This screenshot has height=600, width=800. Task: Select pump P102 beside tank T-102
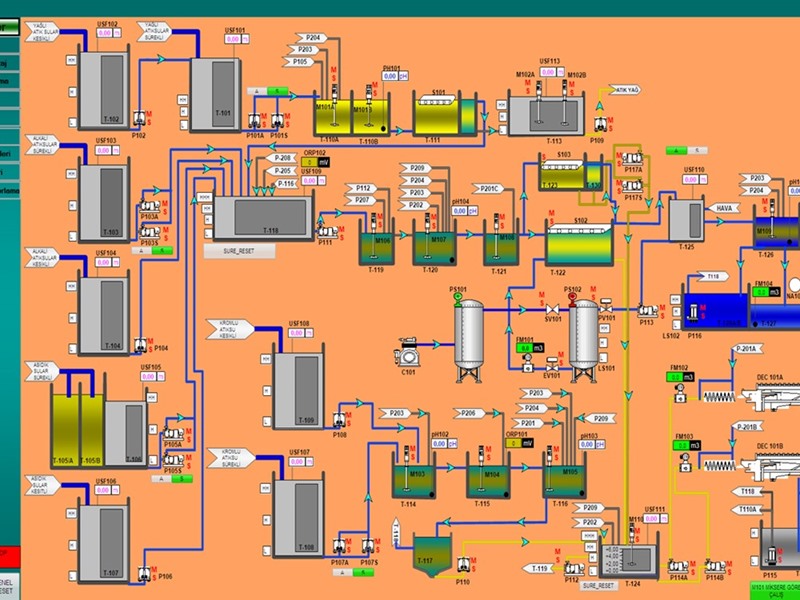click(x=139, y=118)
